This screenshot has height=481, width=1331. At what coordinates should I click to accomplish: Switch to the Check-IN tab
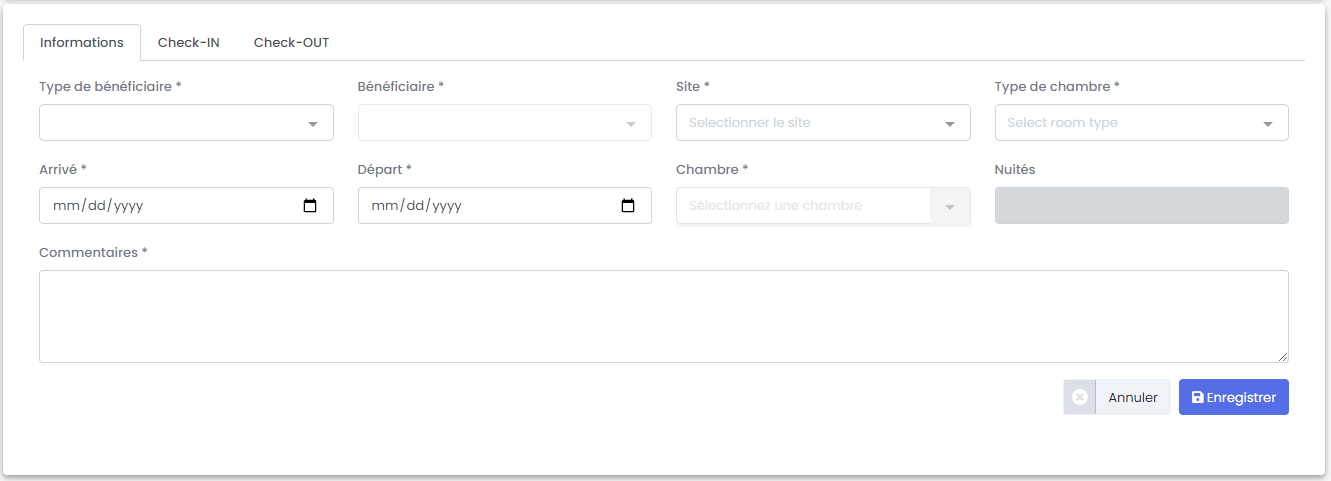pyautogui.click(x=189, y=43)
